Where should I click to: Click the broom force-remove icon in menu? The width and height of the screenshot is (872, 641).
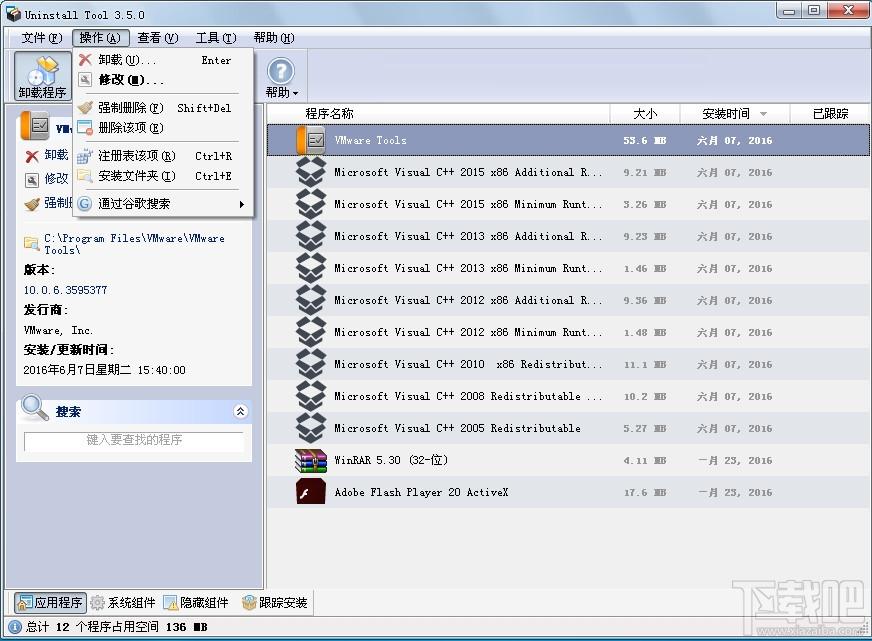pyautogui.click(x=85, y=107)
